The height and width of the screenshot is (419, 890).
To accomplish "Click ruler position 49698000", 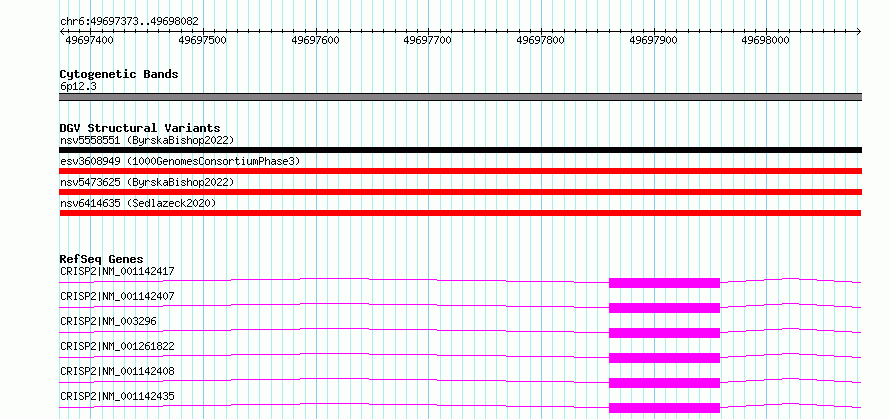I will (766, 40).
